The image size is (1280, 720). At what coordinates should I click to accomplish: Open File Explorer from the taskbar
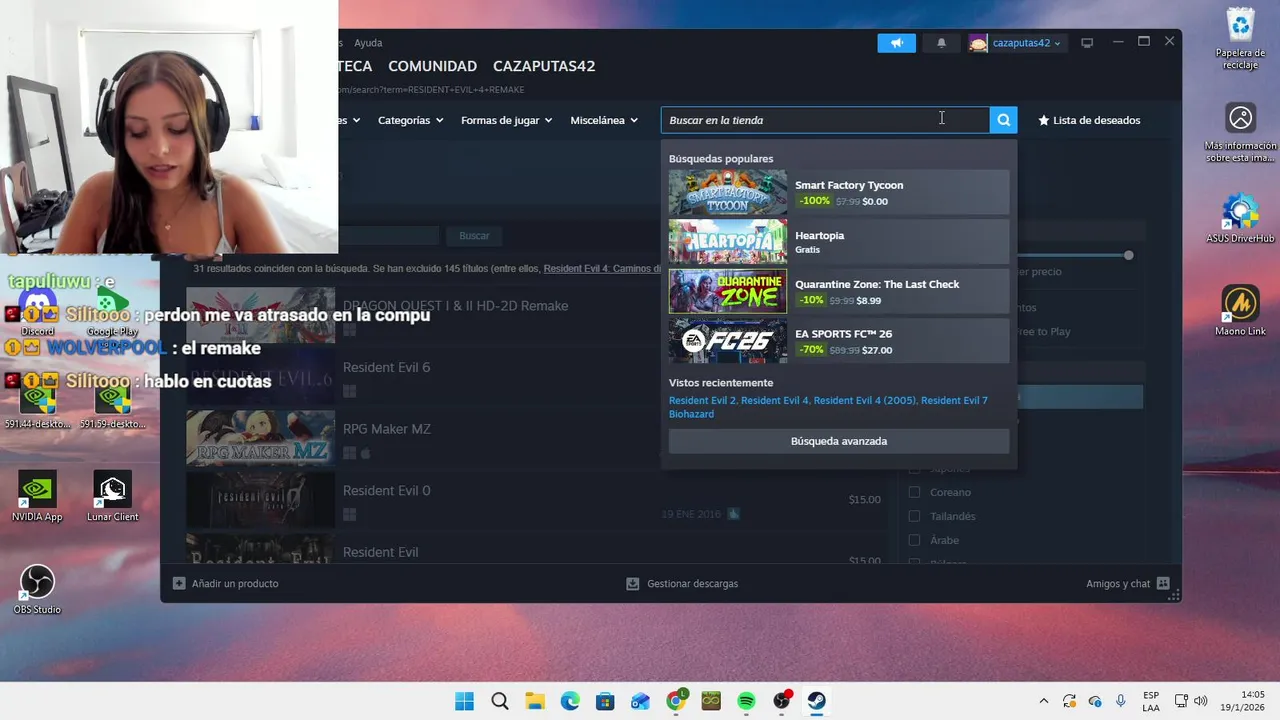[535, 701]
